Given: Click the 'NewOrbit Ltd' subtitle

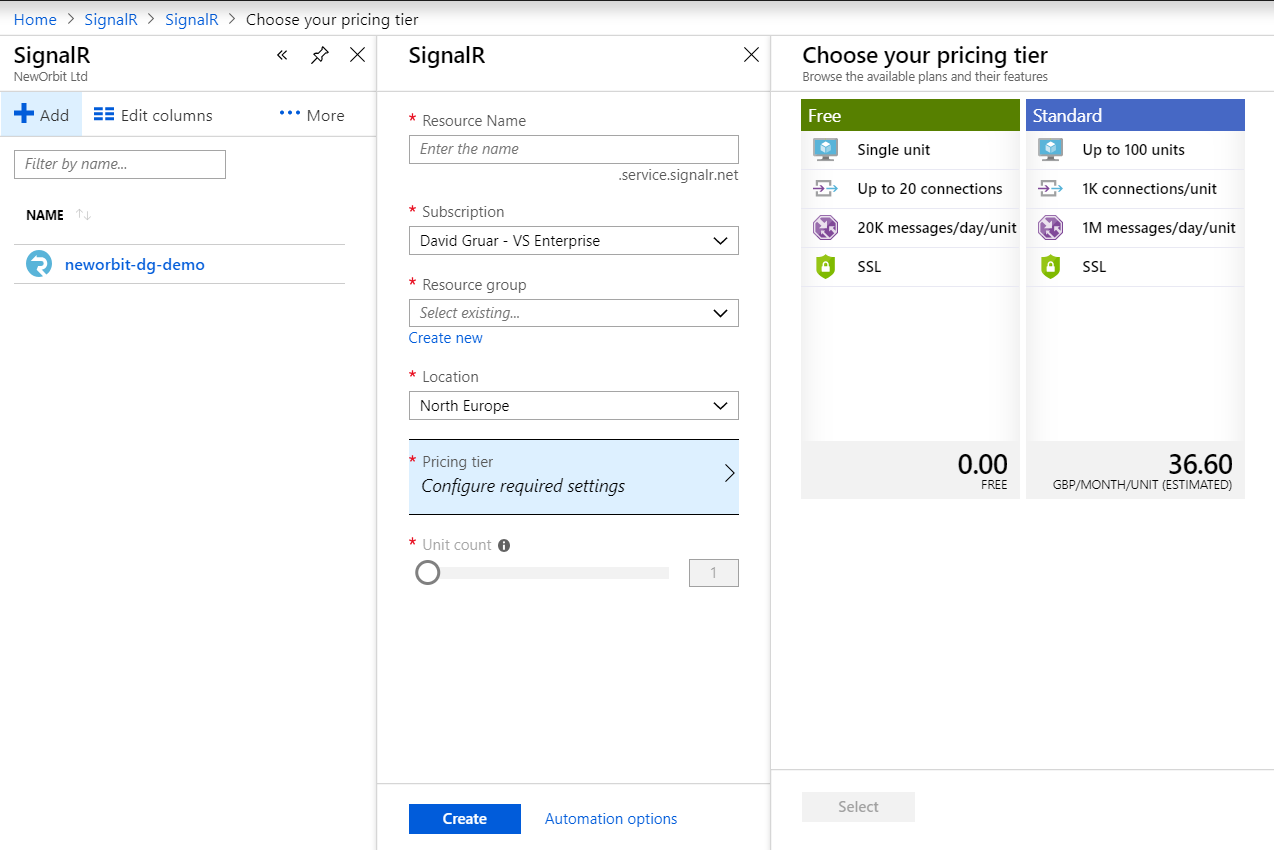Looking at the screenshot, I should coord(50,76).
